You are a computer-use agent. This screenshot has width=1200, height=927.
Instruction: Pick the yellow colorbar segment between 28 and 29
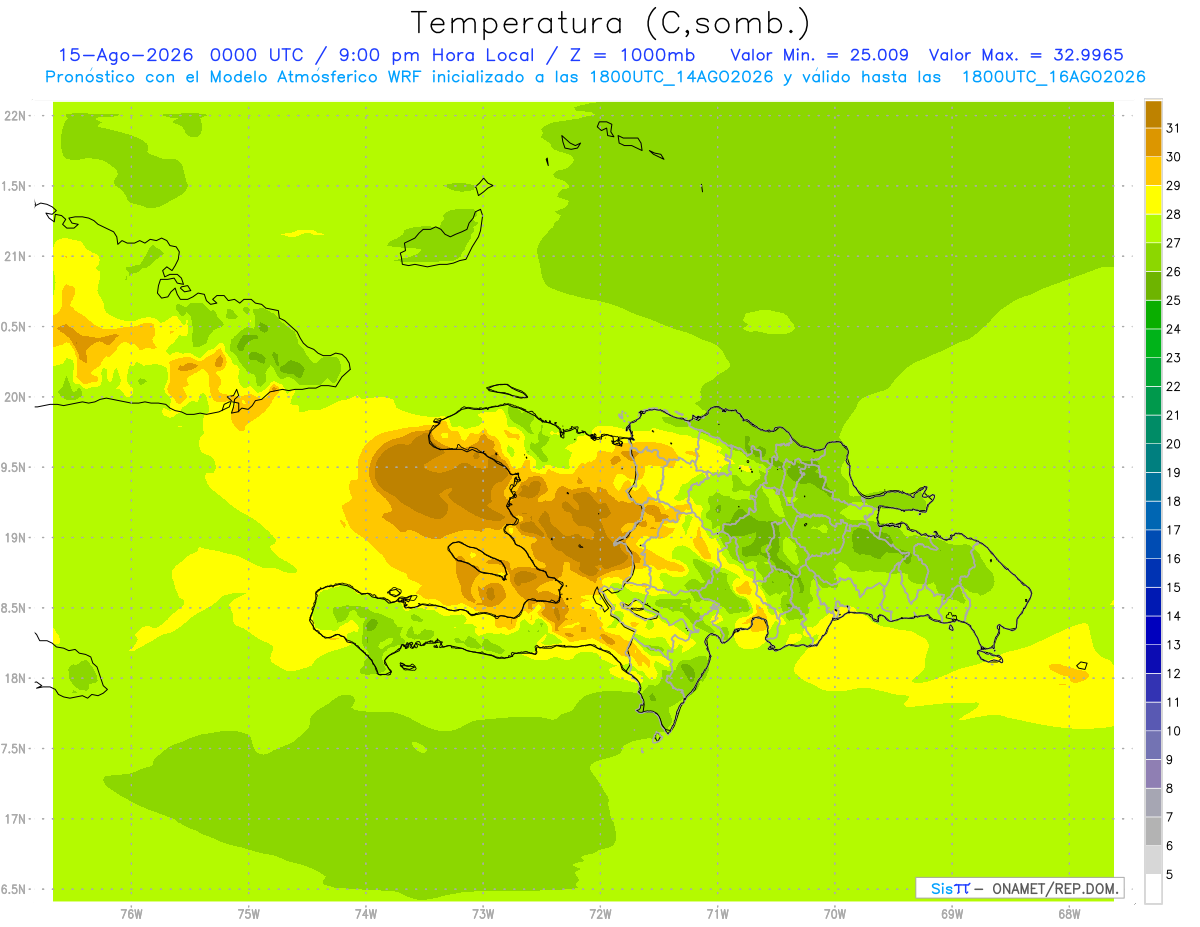pyautogui.click(x=1153, y=200)
